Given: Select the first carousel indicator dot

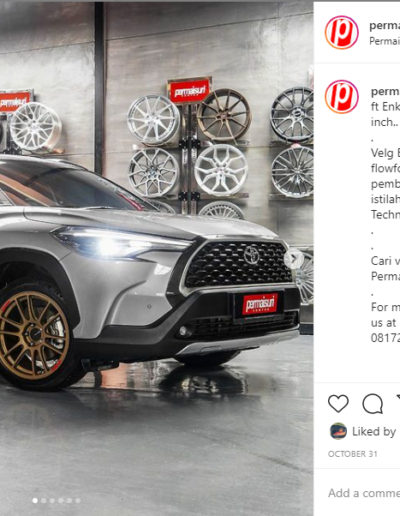Looking at the screenshot, I should 35,501.
